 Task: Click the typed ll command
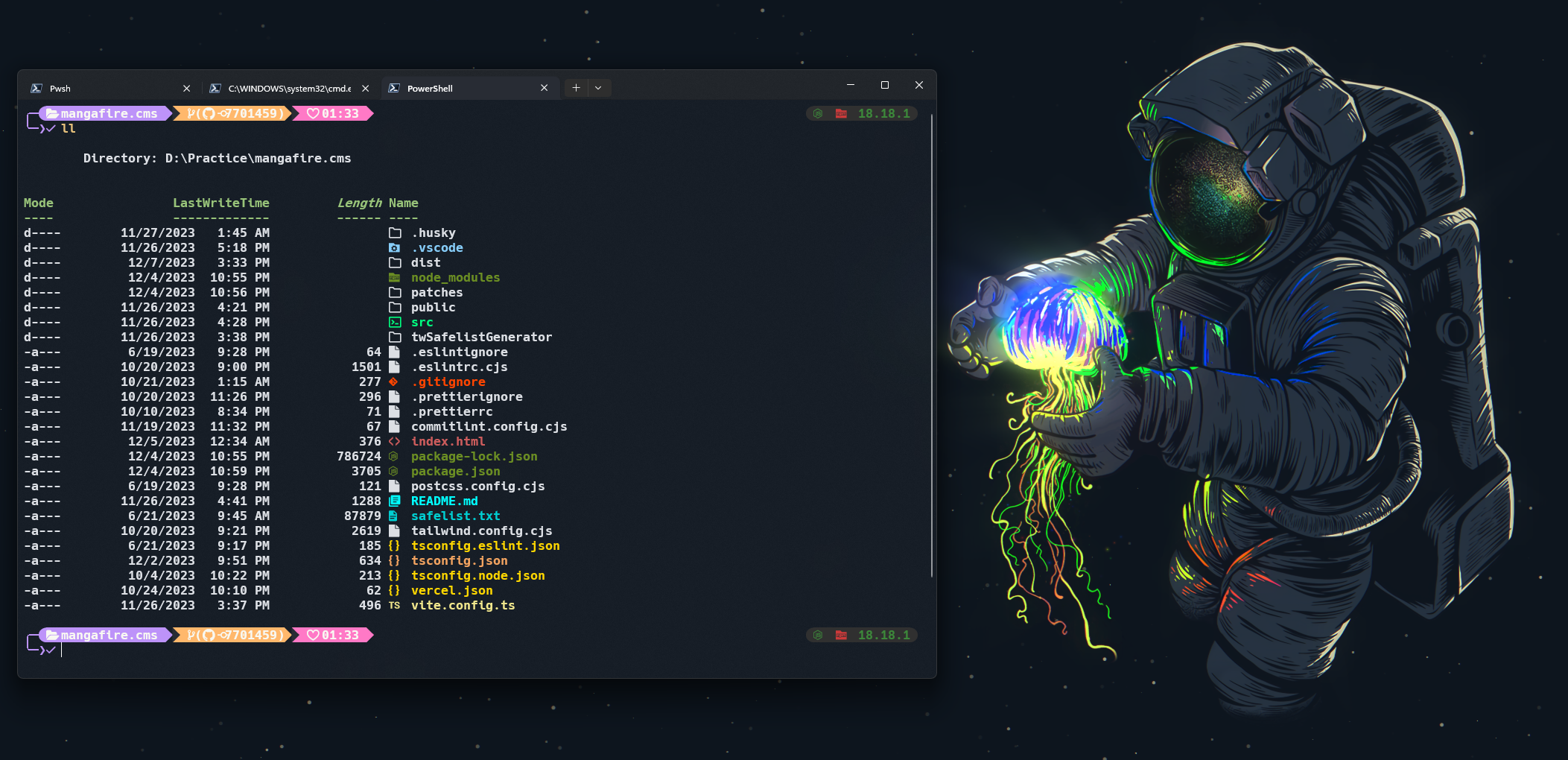pyautogui.click(x=69, y=129)
